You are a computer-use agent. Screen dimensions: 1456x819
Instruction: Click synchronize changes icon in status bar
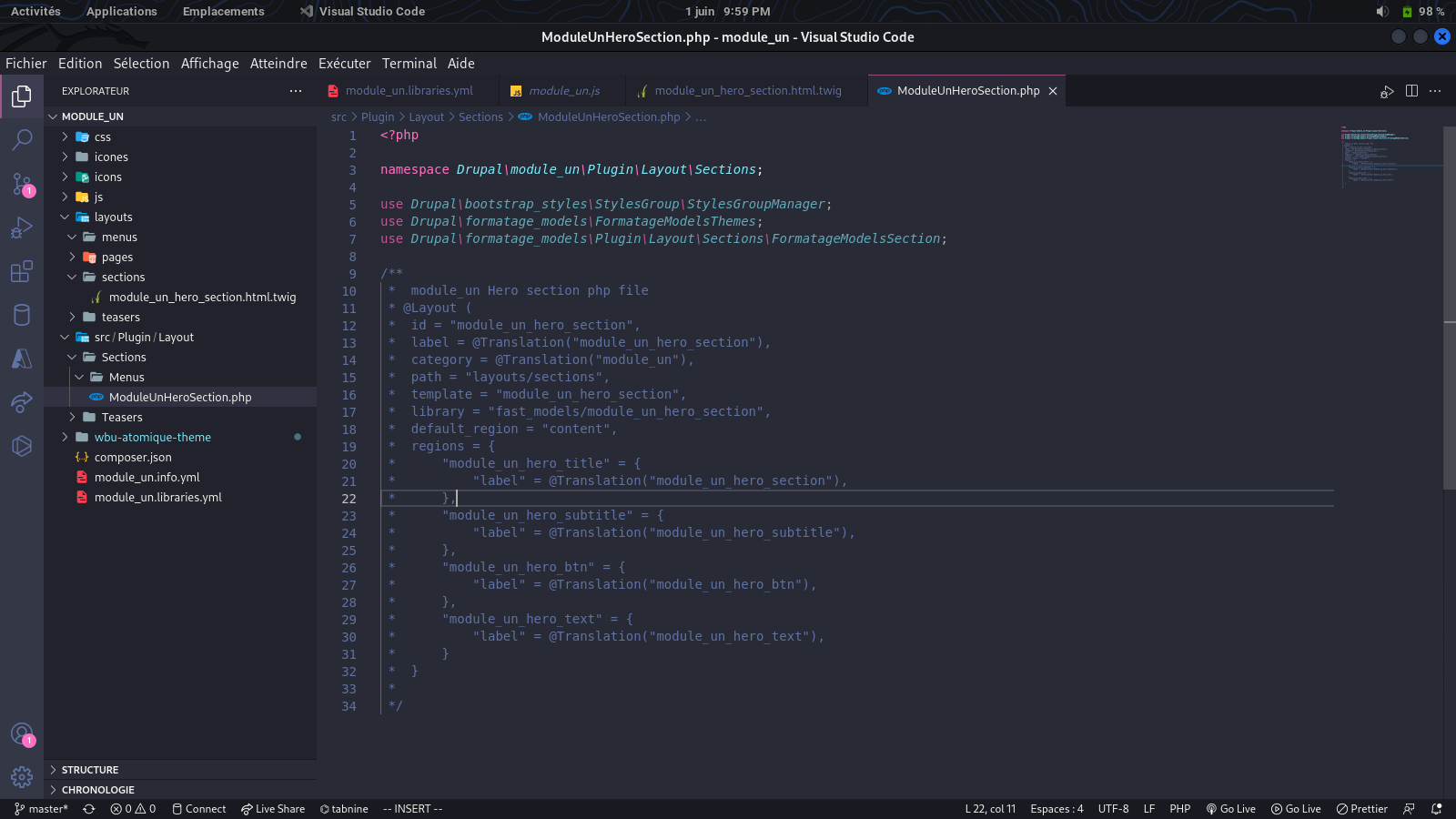point(88,809)
